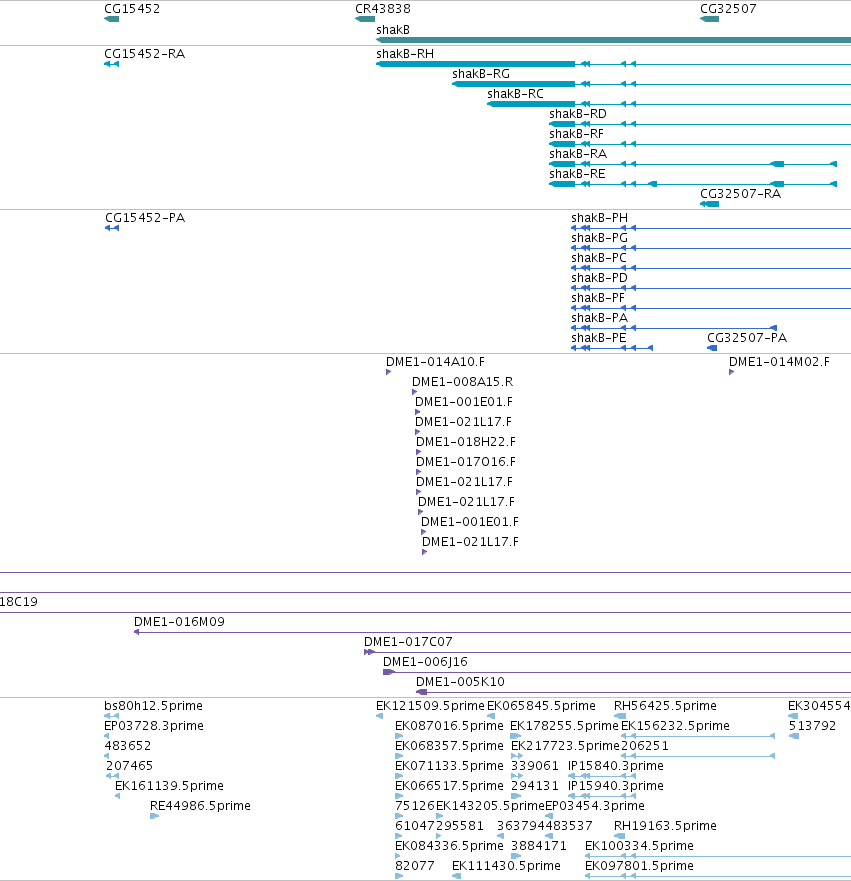Viewport: 851px width, 881px height.
Task: Click the shakB-PA protein label
Action: (x=599, y=318)
